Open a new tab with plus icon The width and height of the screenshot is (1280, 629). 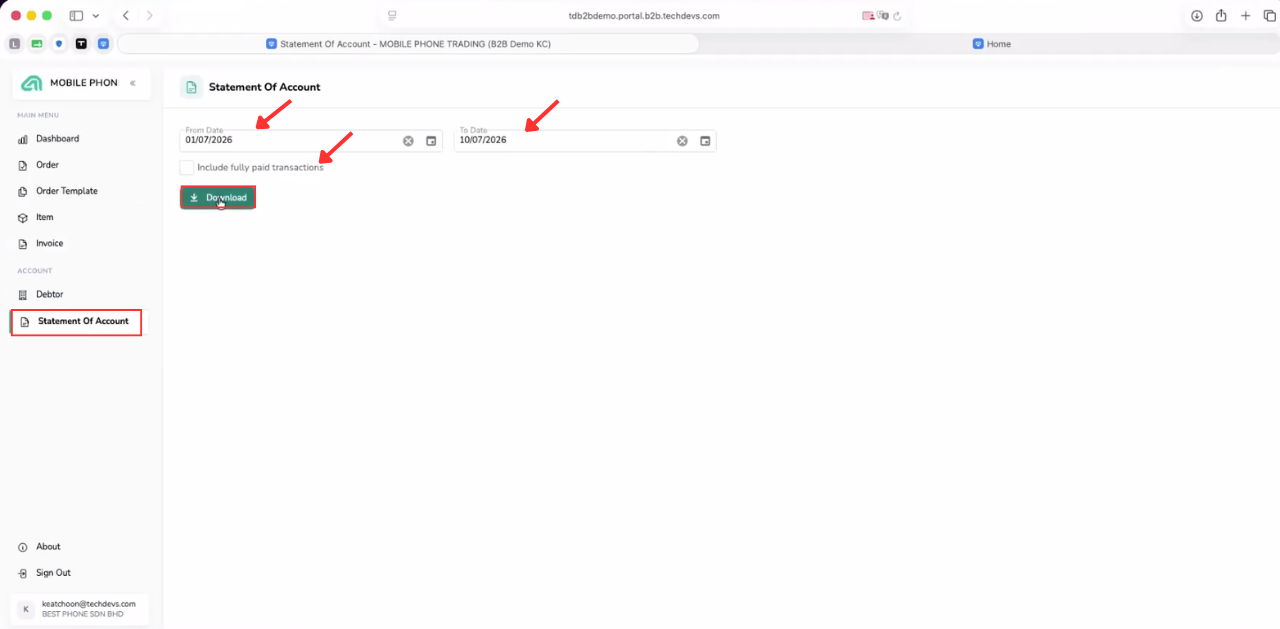pyautogui.click(x=1245, y=16)
